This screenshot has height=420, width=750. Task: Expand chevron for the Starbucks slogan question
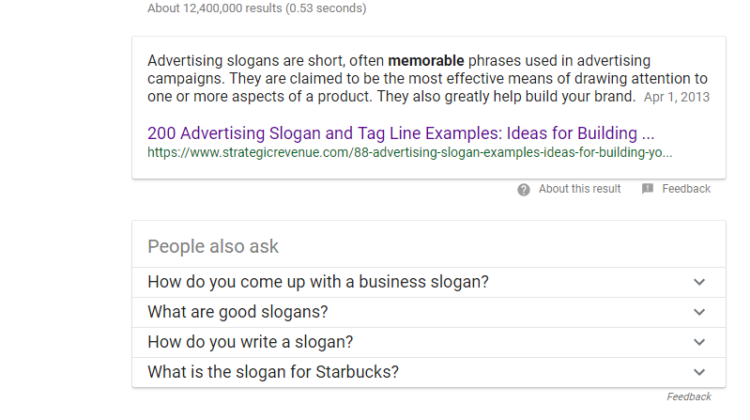click(699, 372)
